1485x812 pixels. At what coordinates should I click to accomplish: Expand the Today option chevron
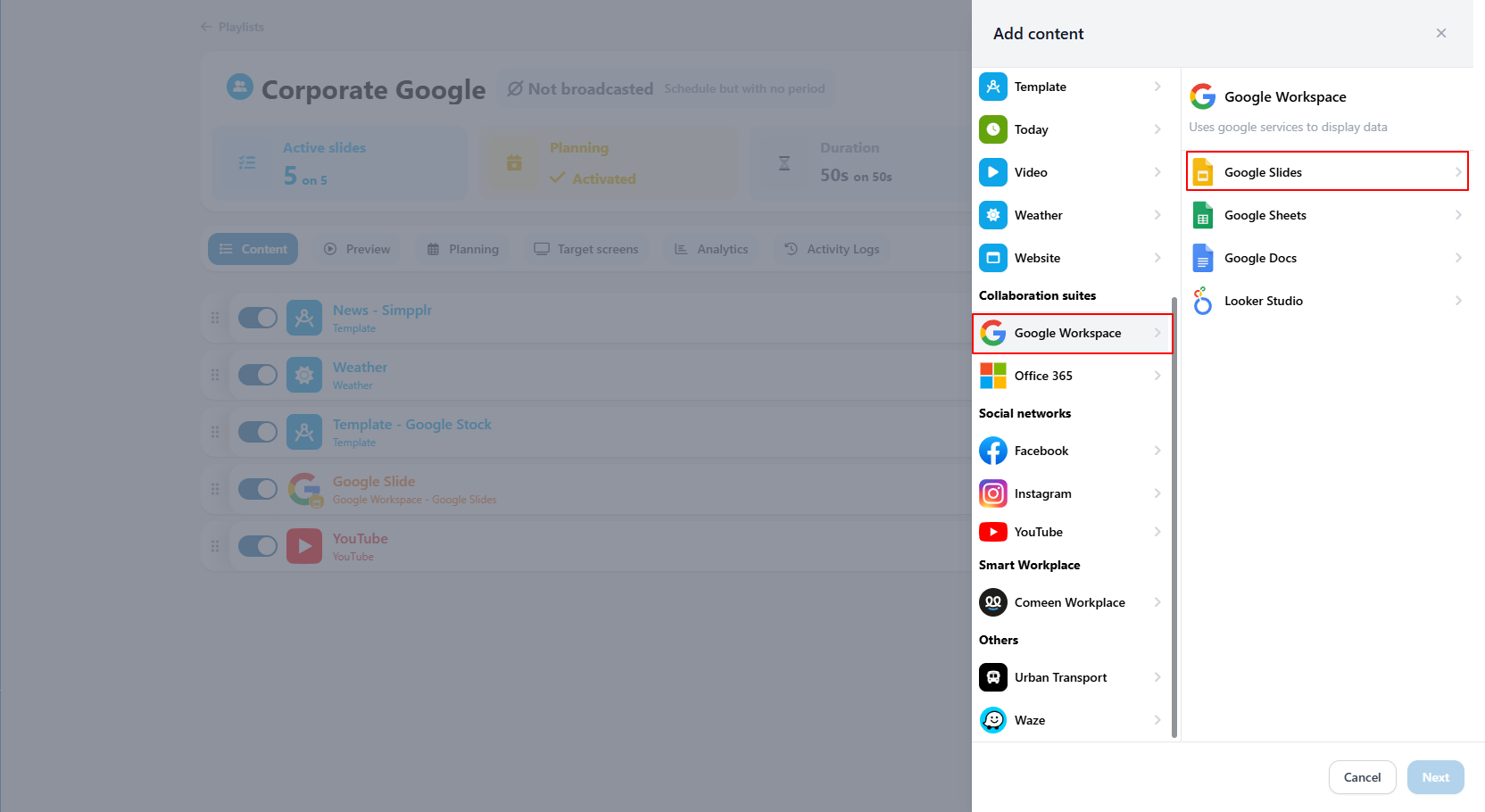[1157, 129]
